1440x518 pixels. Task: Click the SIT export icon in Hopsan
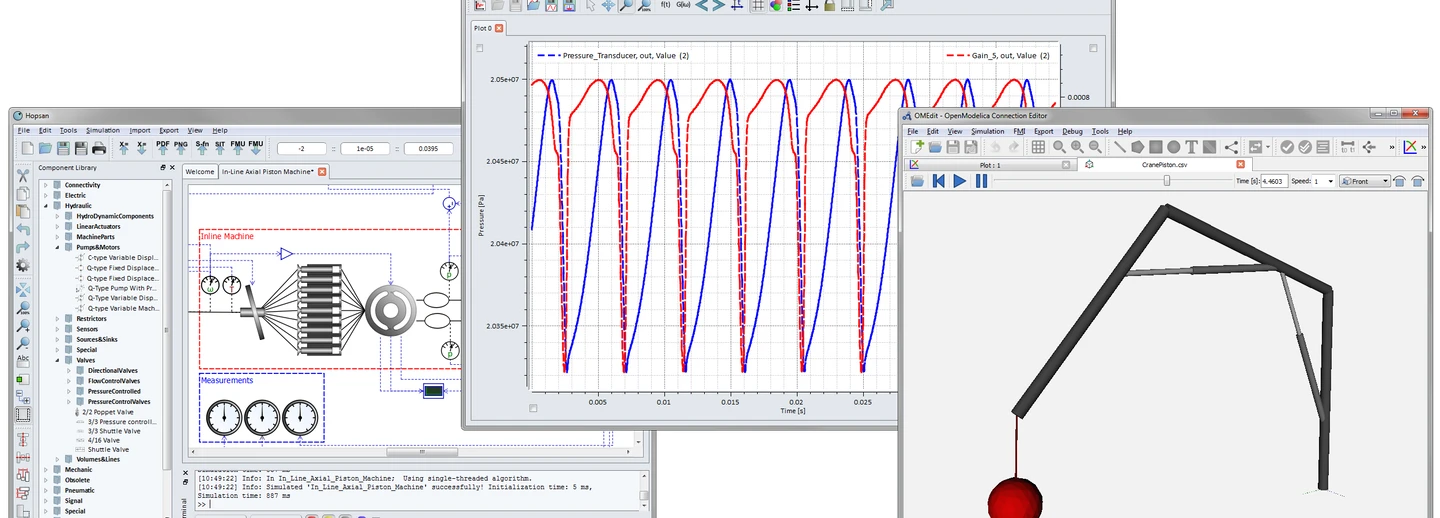tap(220, 147)
